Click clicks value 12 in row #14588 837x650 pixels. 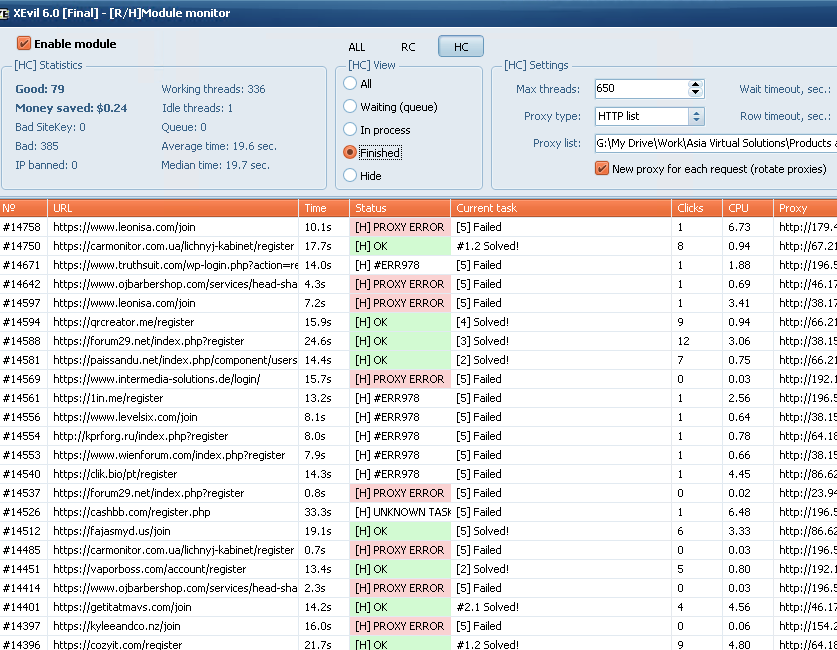click(x=683, y=341)
